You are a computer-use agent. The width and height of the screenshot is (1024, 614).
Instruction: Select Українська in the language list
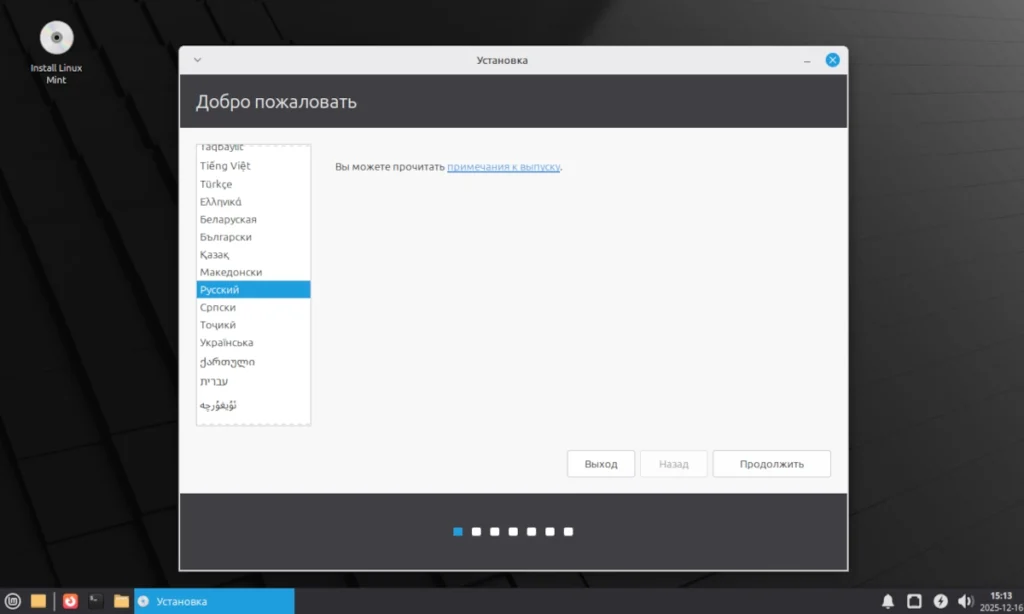point(253,342)
